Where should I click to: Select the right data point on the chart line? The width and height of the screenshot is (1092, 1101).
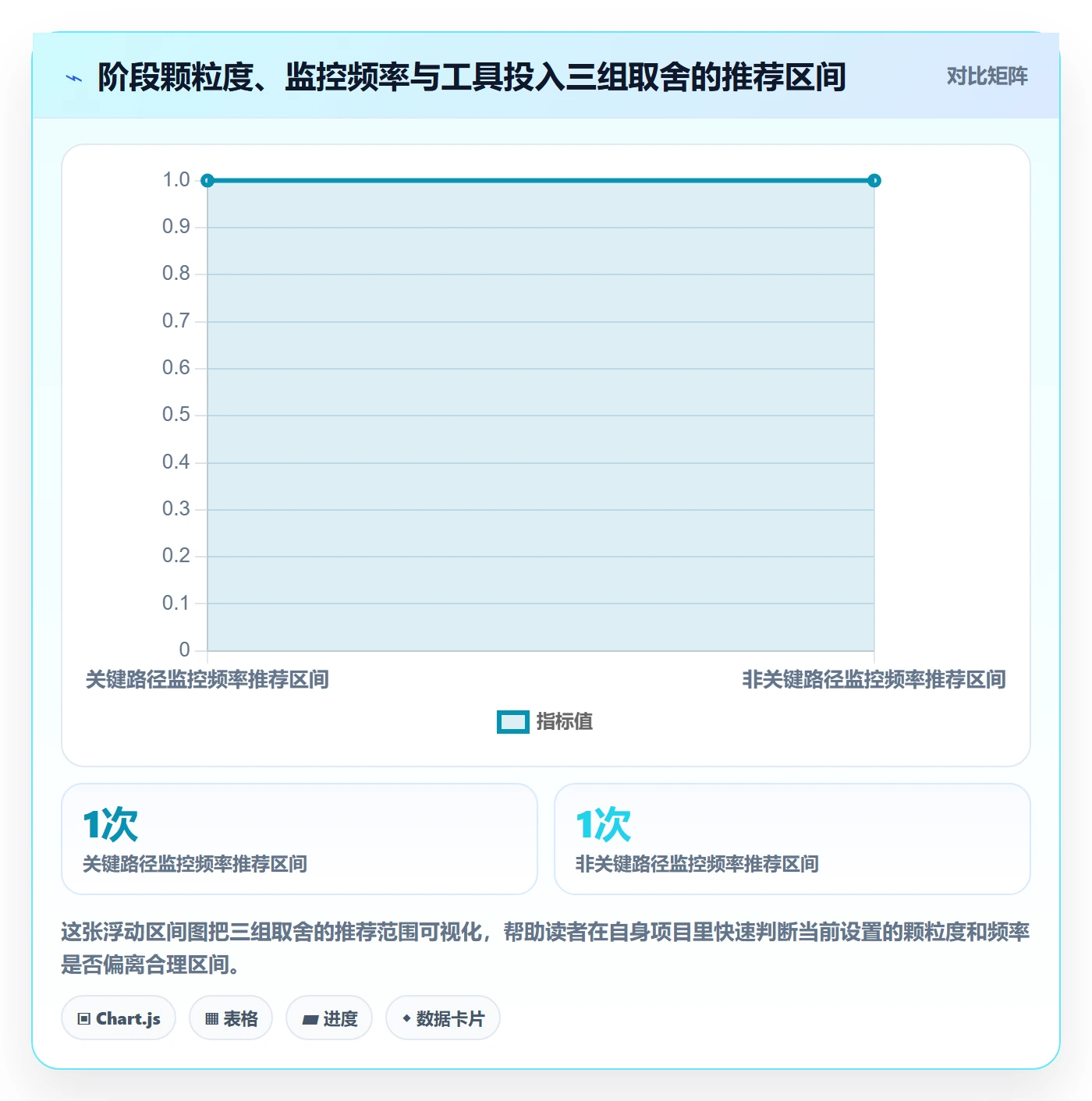874,181
